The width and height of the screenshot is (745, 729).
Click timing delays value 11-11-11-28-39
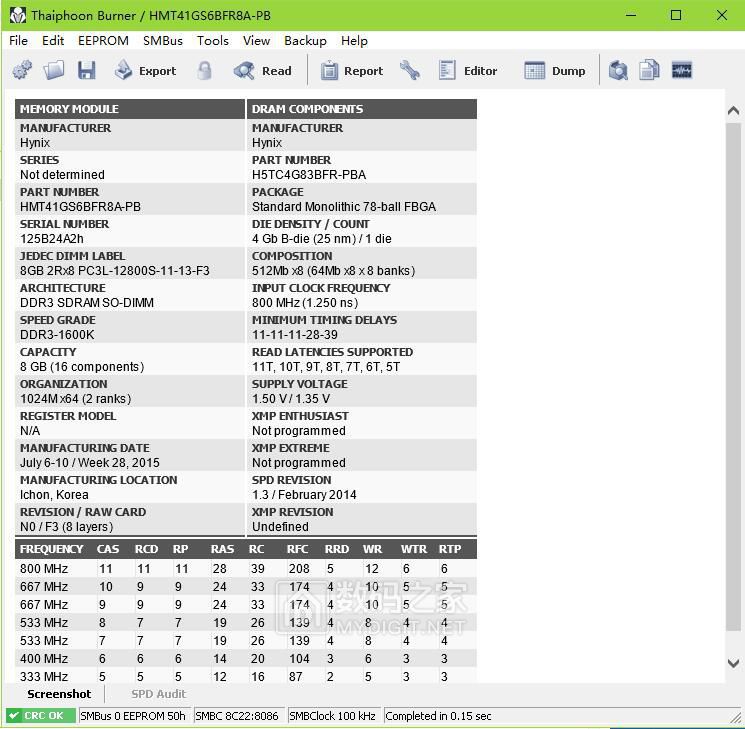(x=295, y=335)
